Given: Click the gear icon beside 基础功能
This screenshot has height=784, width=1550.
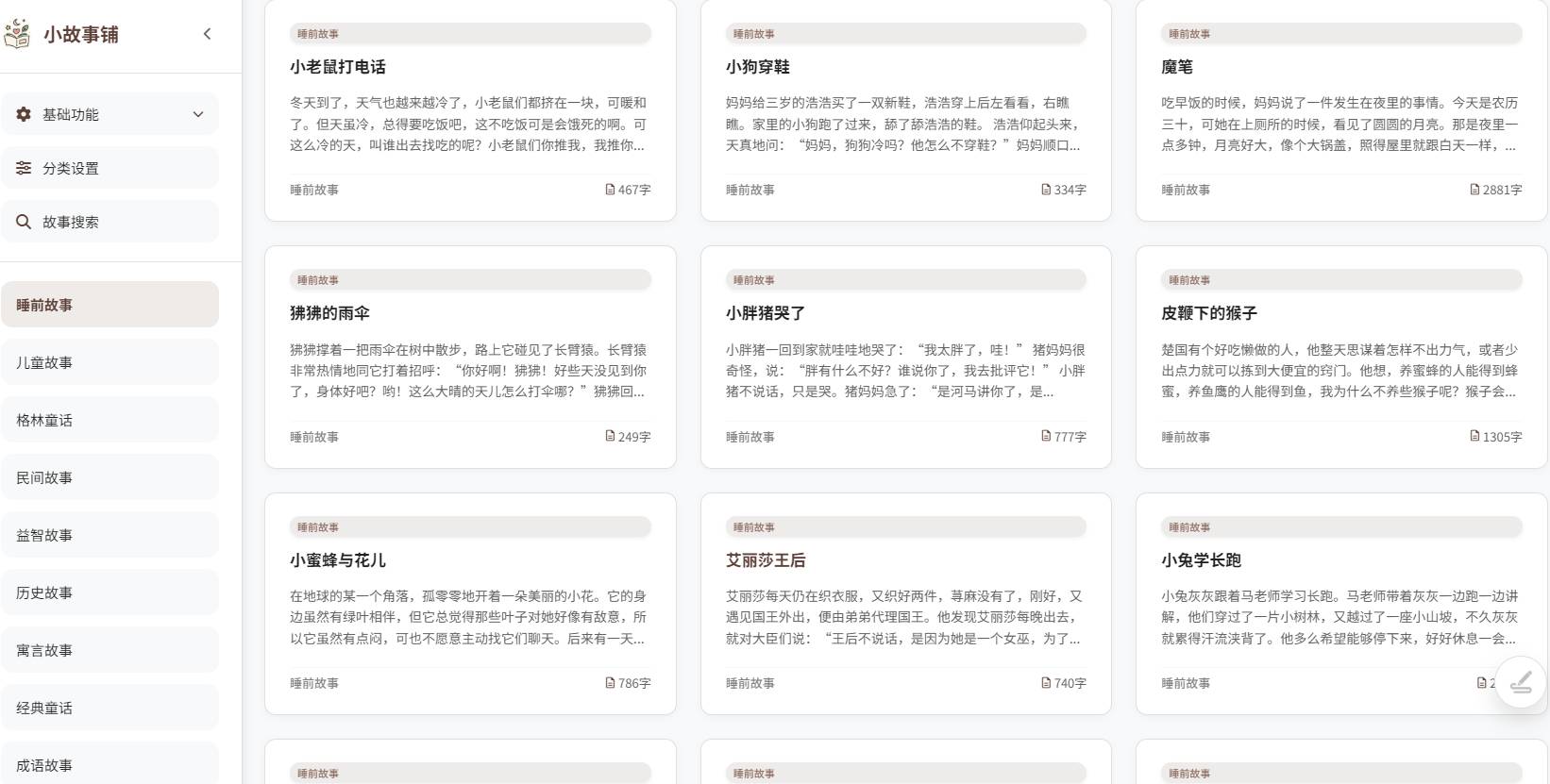Looking at the screenshot, I should [x=24, y=114].
